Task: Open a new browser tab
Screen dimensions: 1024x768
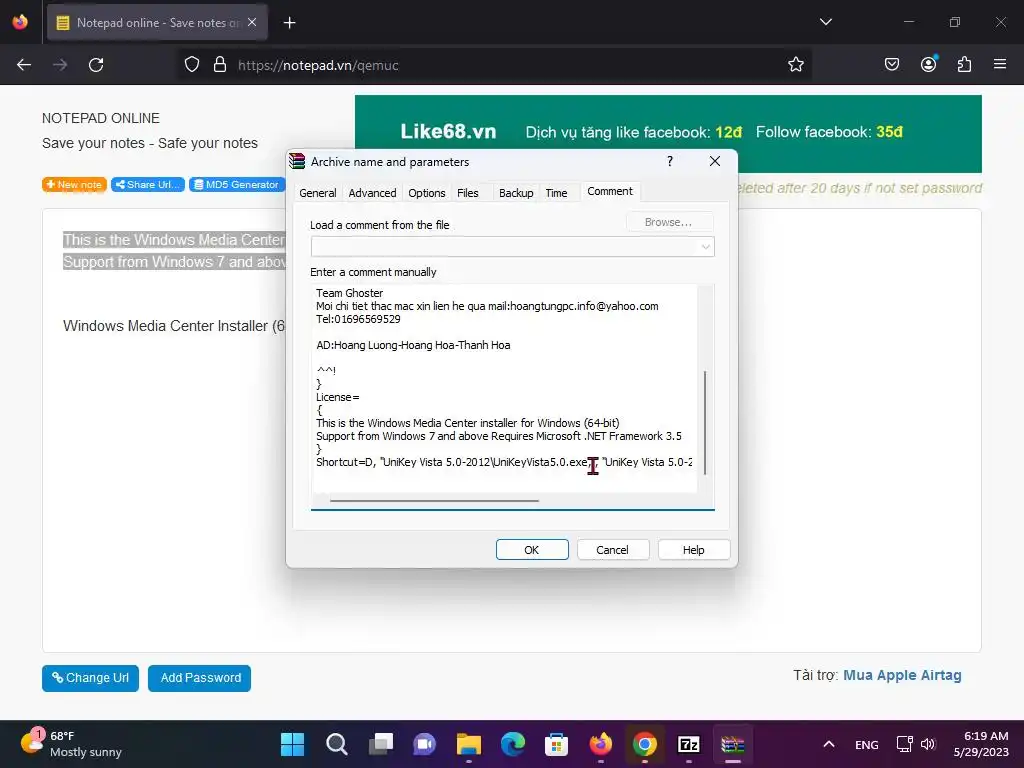Action: coord(289,23)
